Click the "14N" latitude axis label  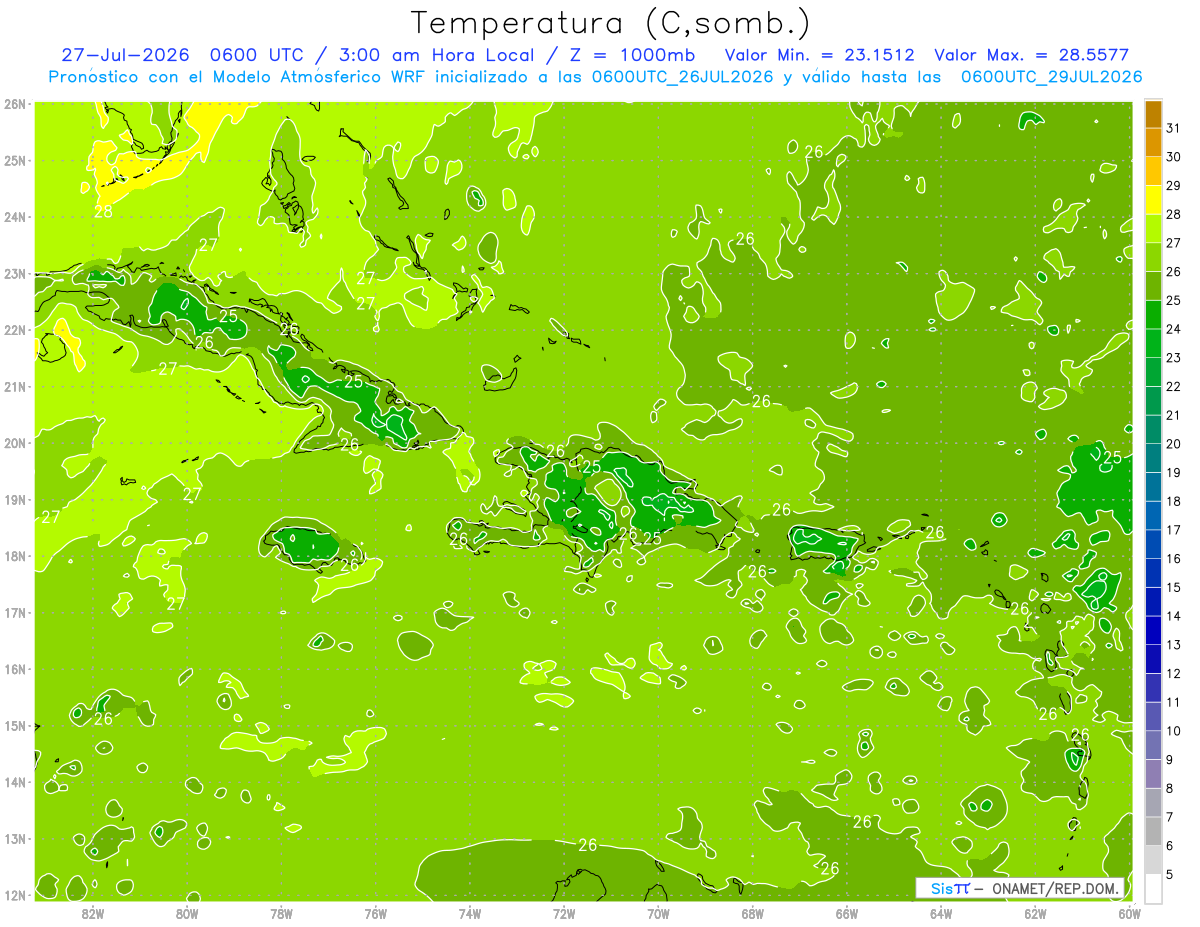(15, 782)
